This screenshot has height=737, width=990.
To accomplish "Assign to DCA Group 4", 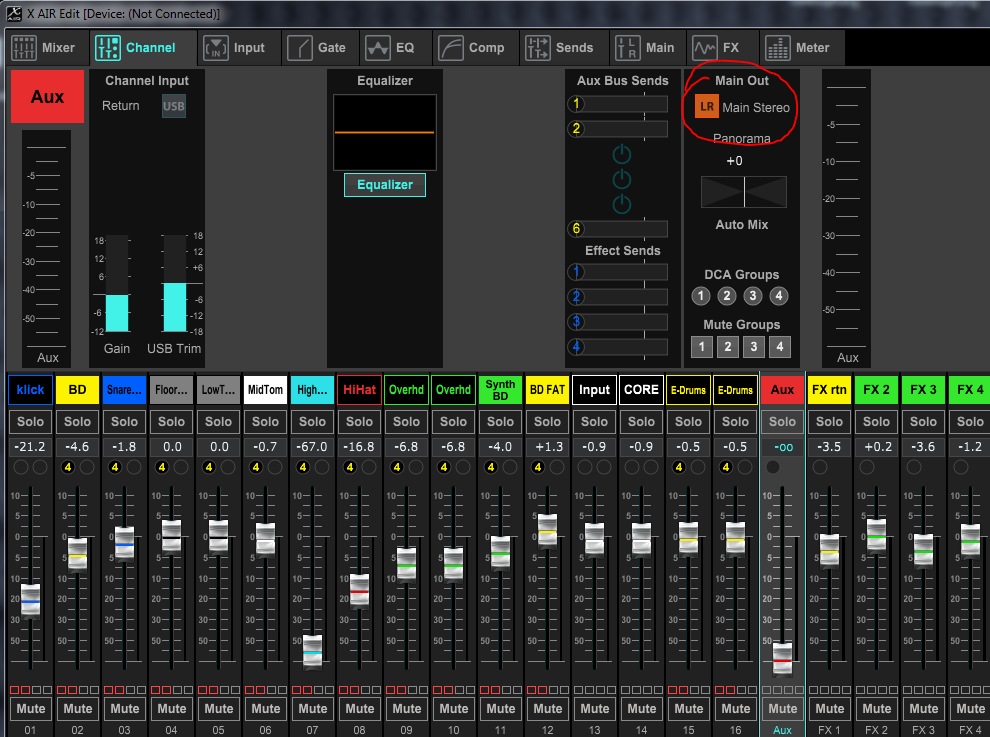I will point(779,296).
